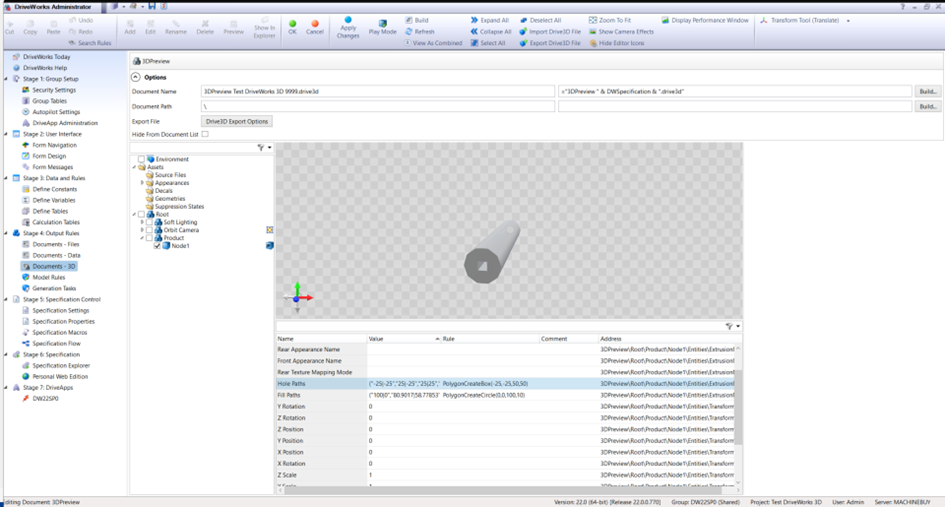The width and height of the screenshot is (945, 507).
Task: Click Build button for Document Path
Action: coord(927,106)
